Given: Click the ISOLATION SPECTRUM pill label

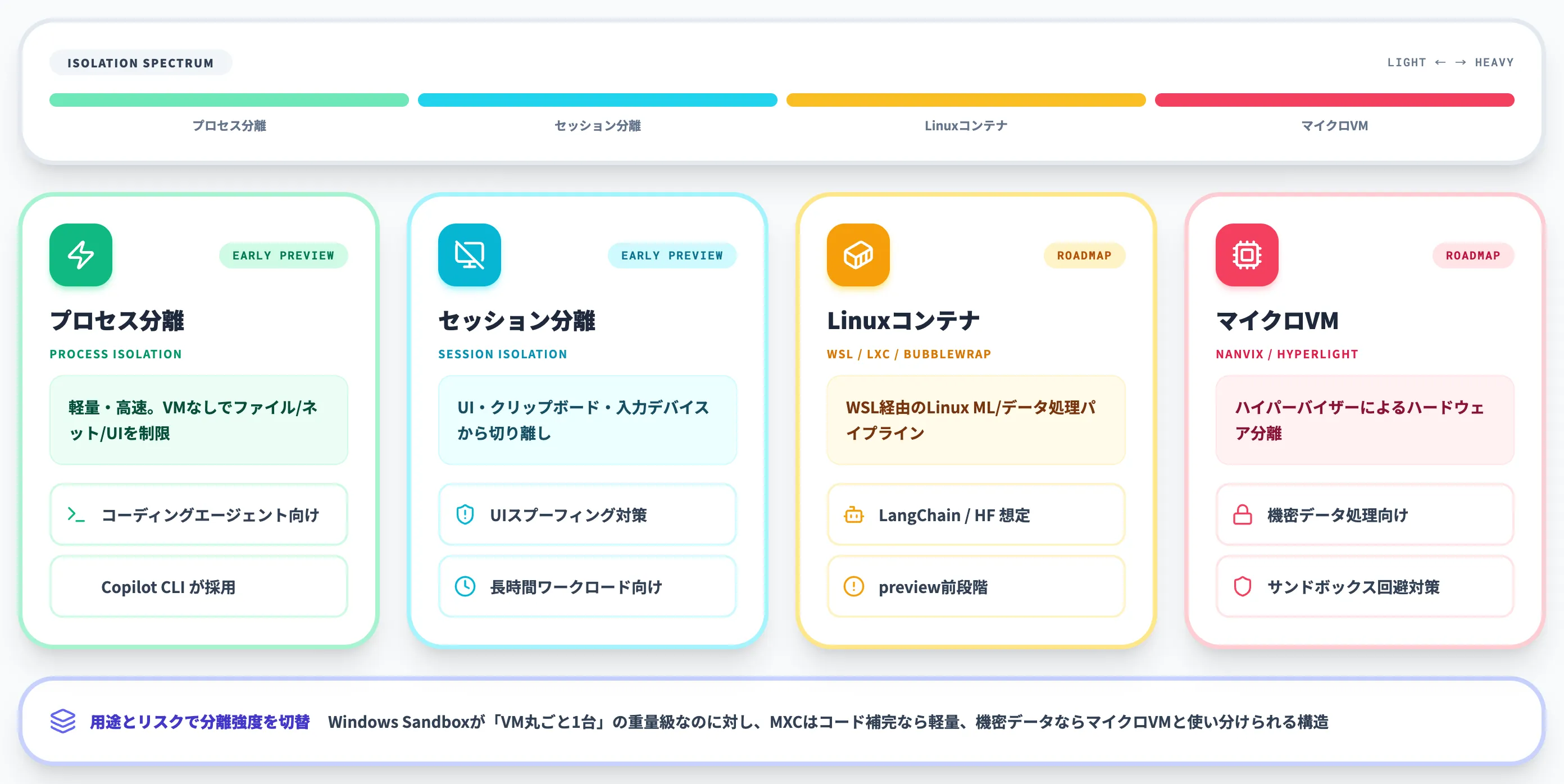Looking at the screenshot, I should [x=140, y=63].
